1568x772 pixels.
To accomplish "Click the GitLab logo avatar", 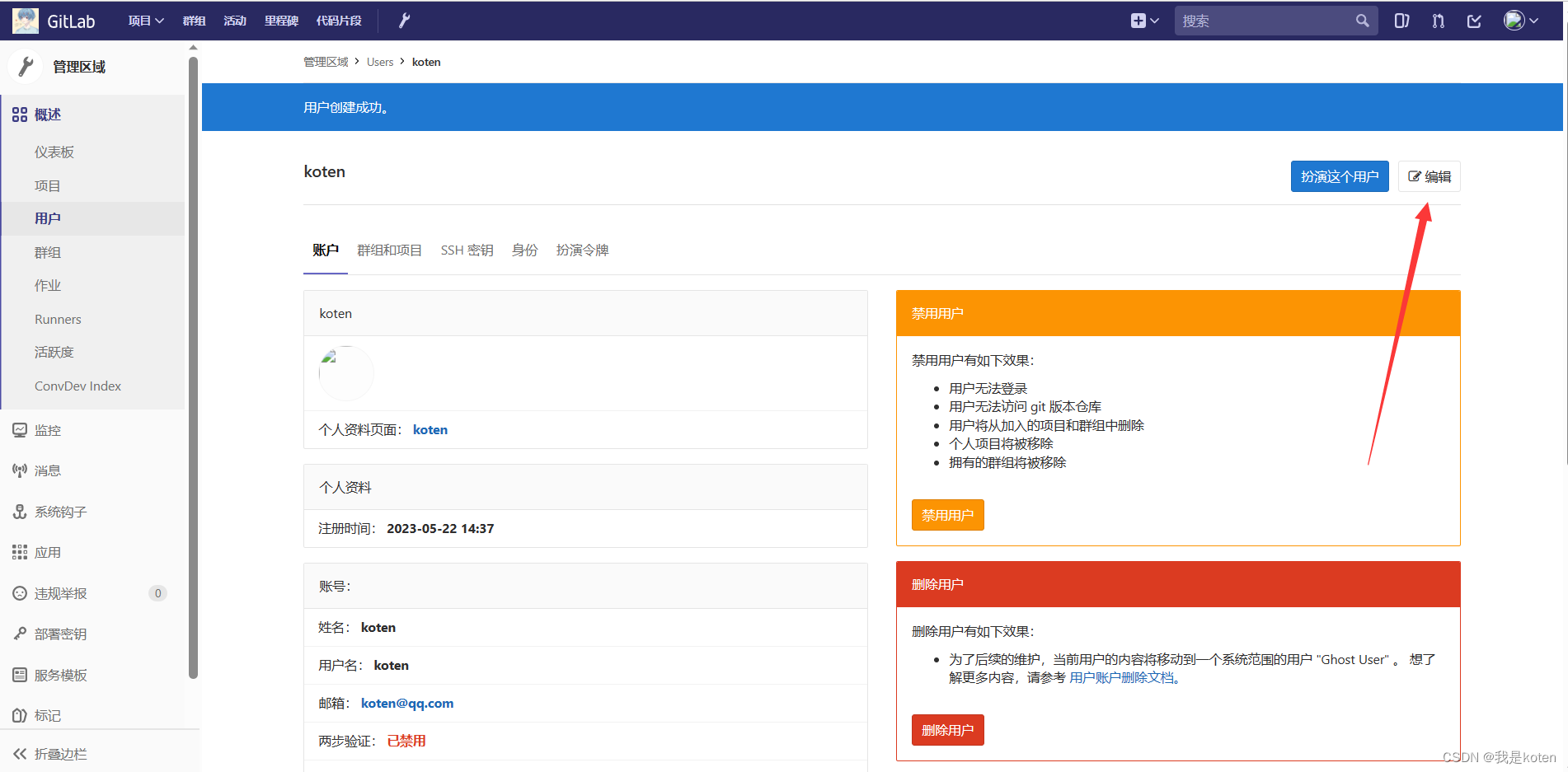I will (x=26, y=21).
